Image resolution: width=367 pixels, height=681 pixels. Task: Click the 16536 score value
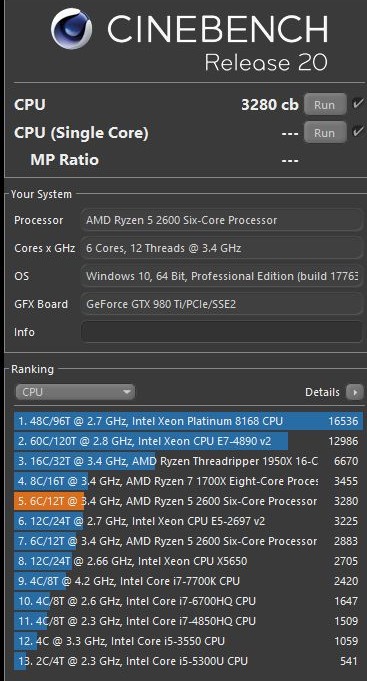[x=343, y=421]
